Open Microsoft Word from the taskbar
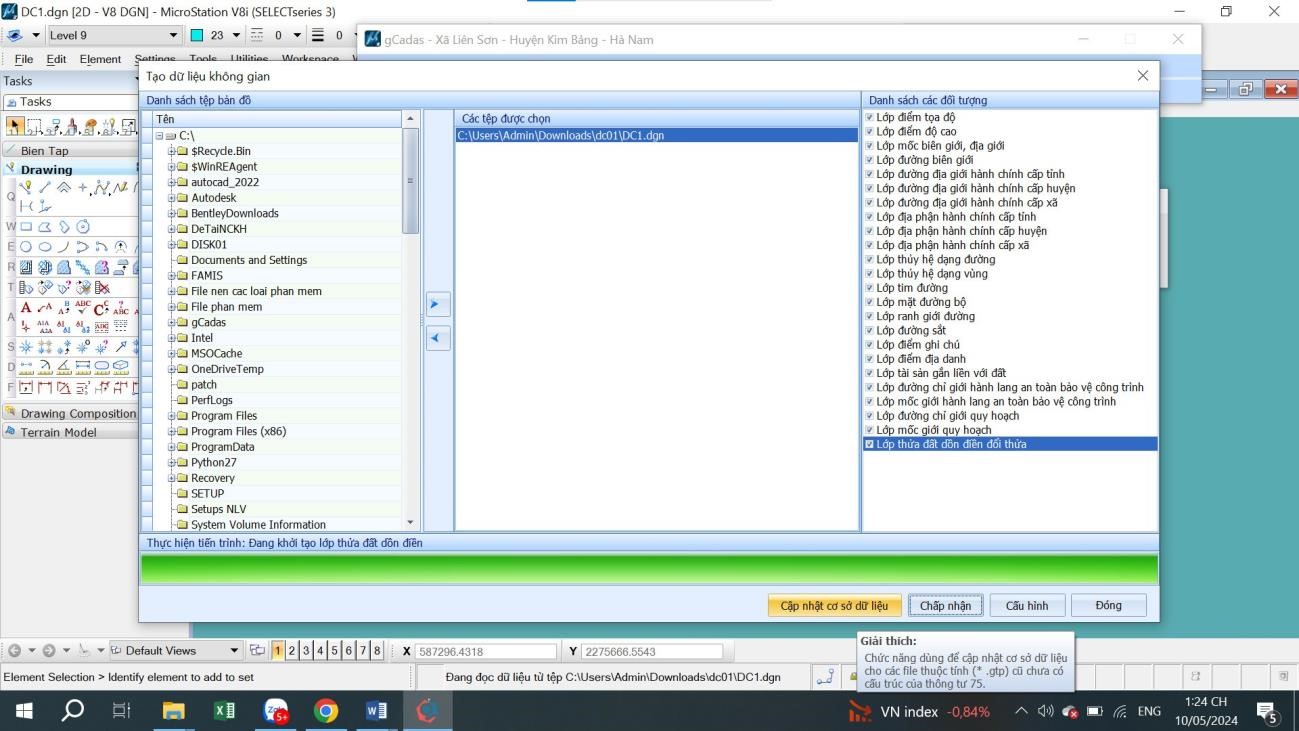The height and width of the screenshot is (731, 1299). click(x=377, y=711)
